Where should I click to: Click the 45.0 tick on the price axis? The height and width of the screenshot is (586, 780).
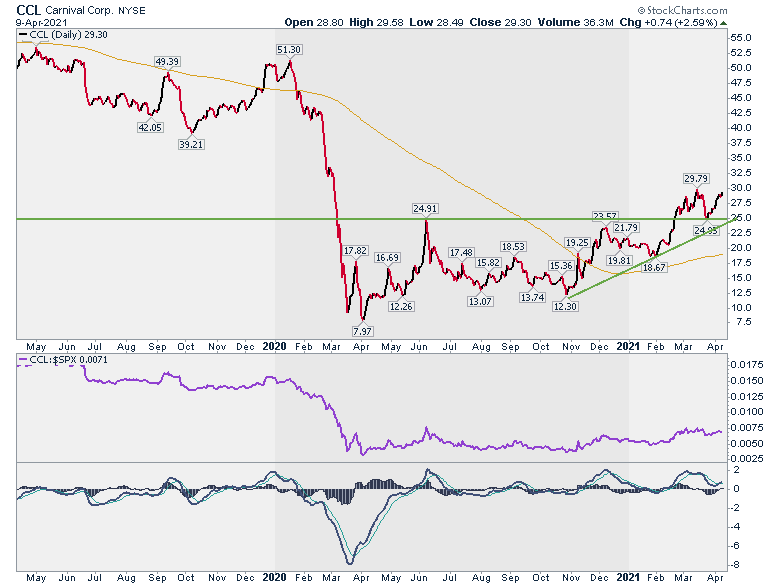point(741,98)
